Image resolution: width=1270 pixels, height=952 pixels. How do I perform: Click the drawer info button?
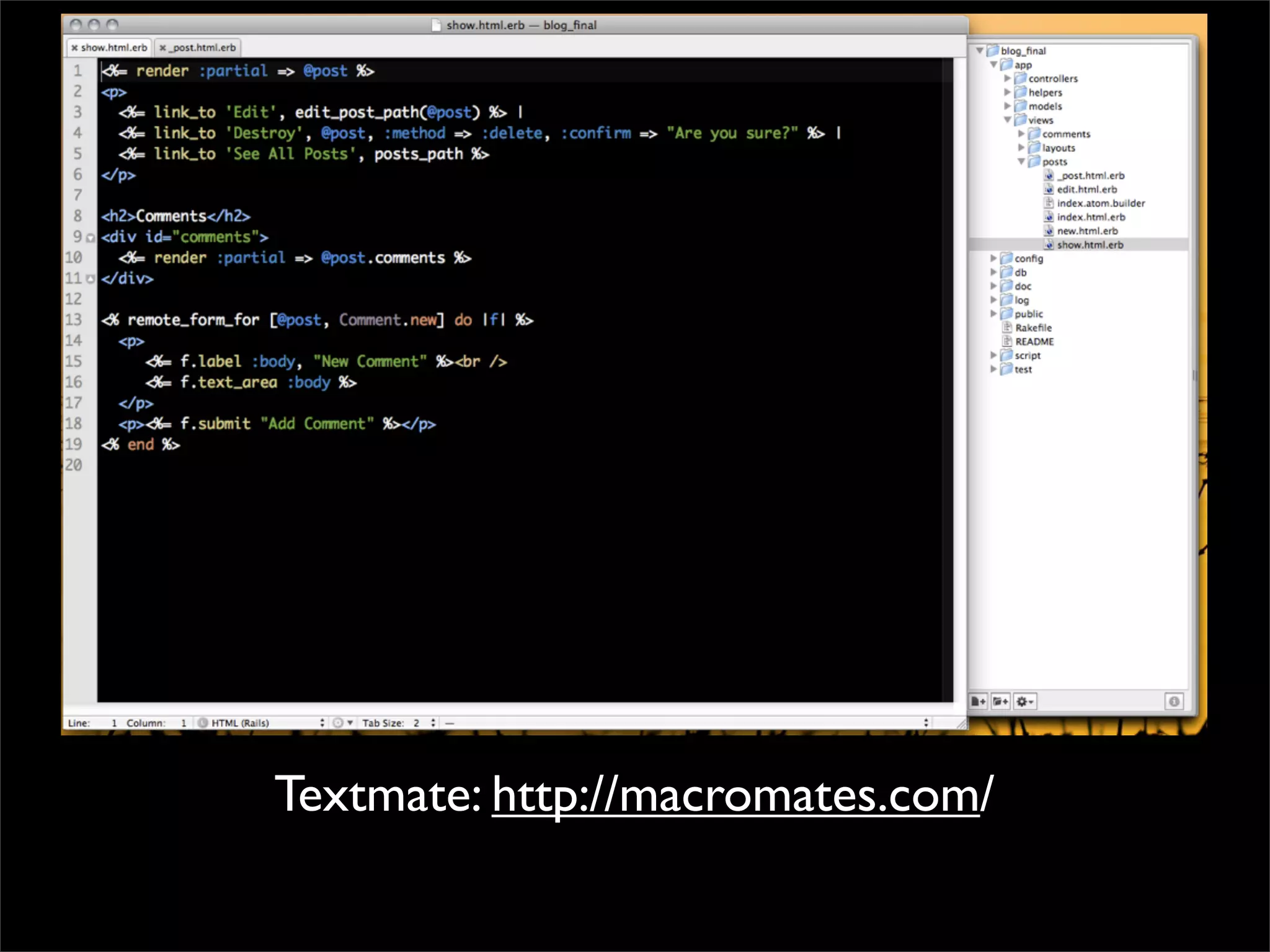click(x=1174, y=701)
